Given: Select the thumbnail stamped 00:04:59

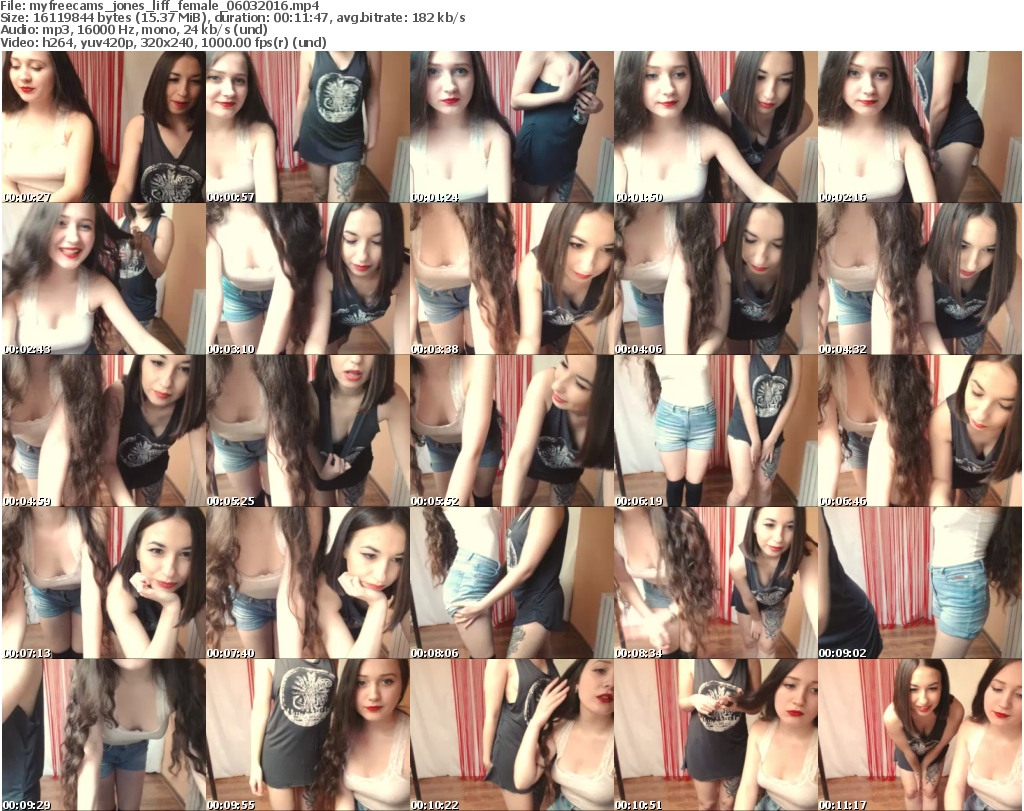Looking at the screenshot, I should tap(104, 431).
